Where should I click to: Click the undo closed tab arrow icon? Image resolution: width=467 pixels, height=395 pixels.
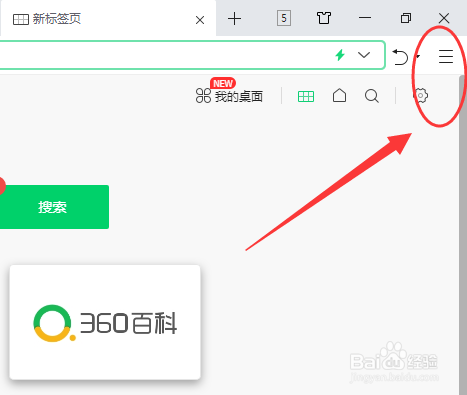click(x=400, y=57)
